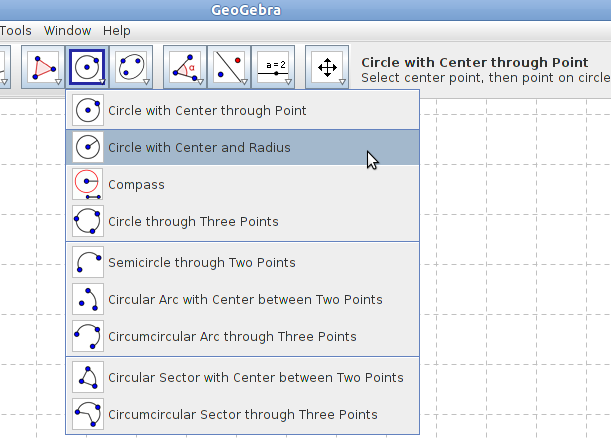Click Circle through Three Points icon
The height and width of the screenshot is (439, 611).
pos(88,221)
